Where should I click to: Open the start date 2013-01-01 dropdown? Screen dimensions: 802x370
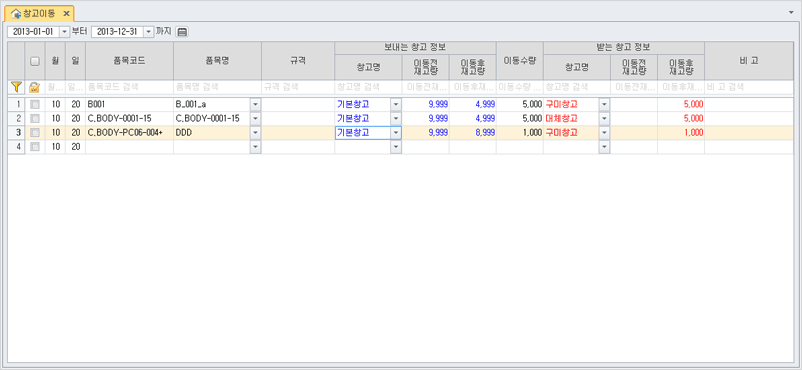(x=64, y=32)
